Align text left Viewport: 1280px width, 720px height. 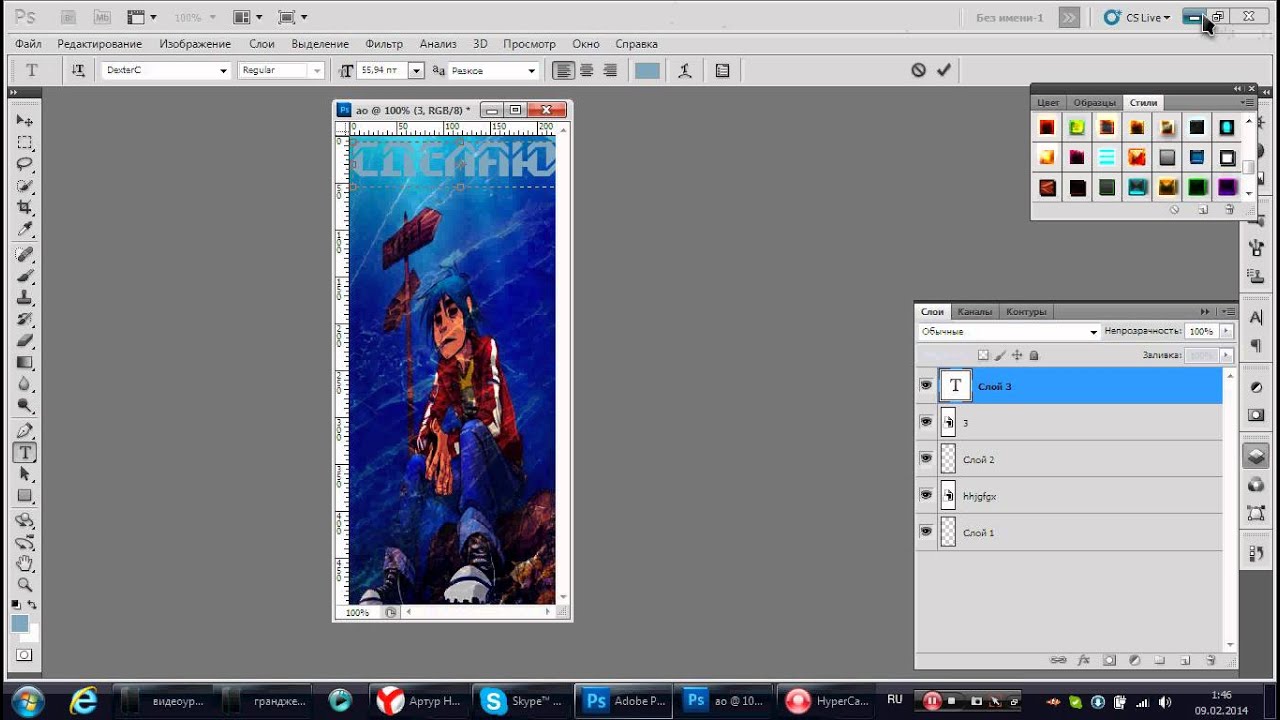[x=564, y=70]
